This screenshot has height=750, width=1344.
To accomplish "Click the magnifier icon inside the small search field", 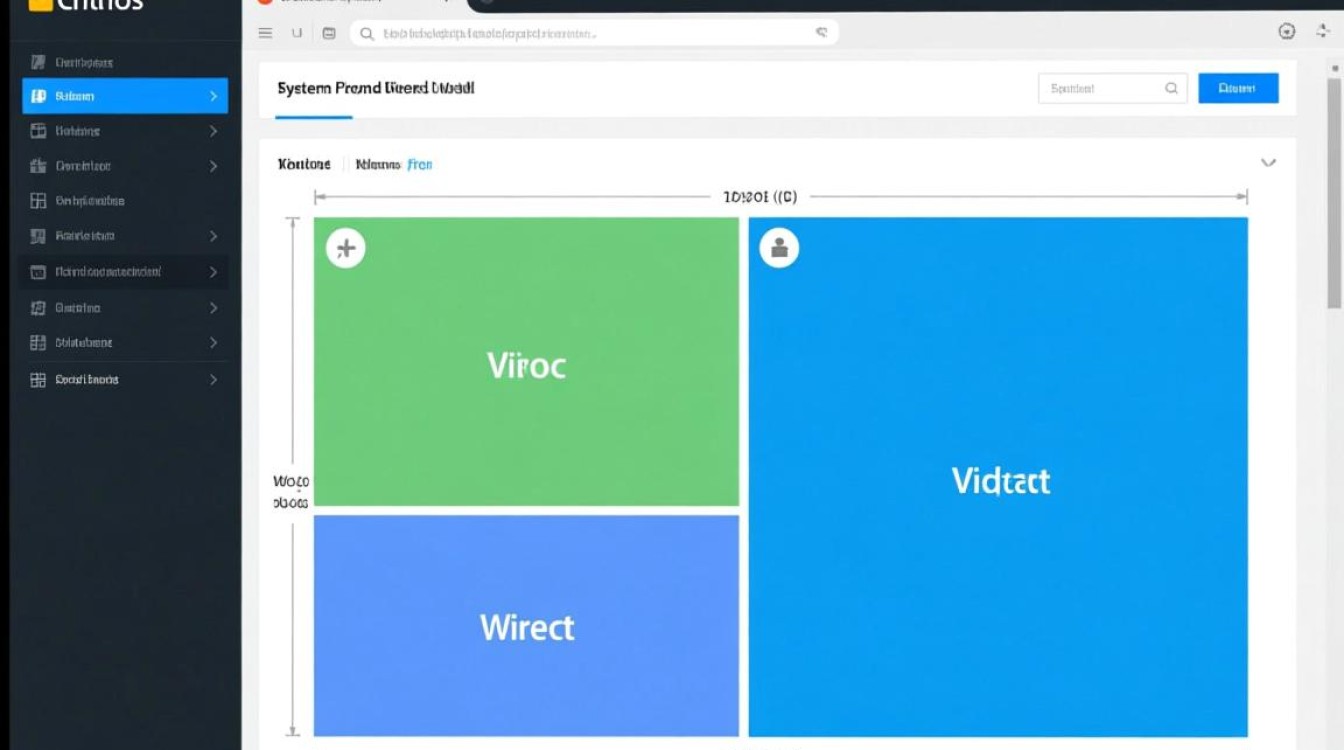I will [x=1171, y=88].
